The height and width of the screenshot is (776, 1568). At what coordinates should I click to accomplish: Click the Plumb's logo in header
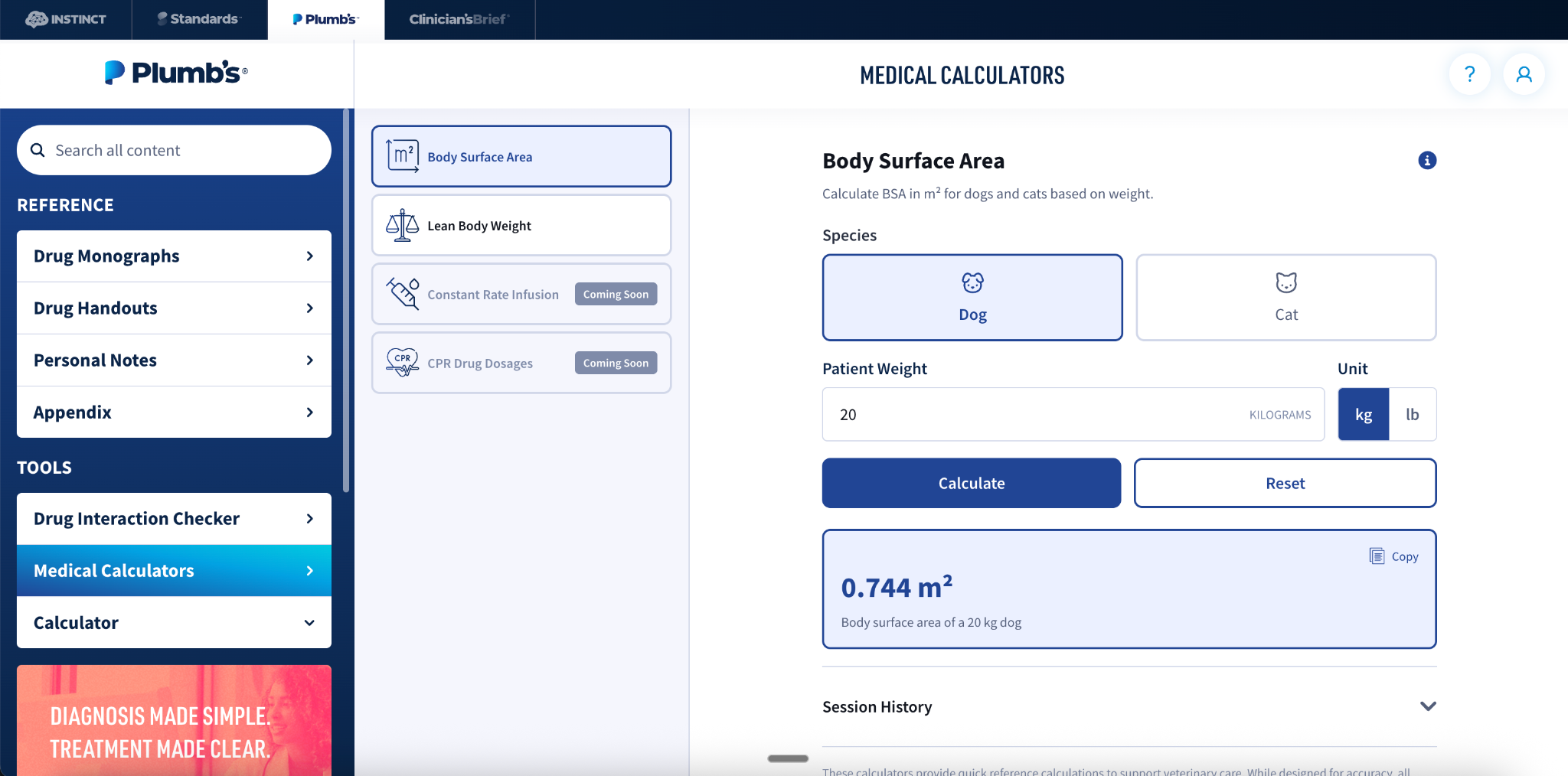click(x=176, y=73)
